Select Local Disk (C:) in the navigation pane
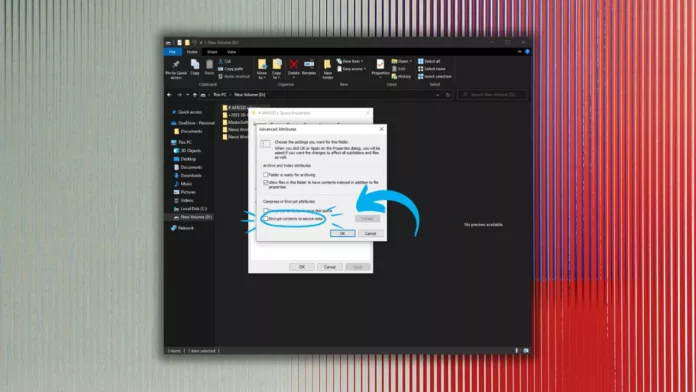 (190, 209)
